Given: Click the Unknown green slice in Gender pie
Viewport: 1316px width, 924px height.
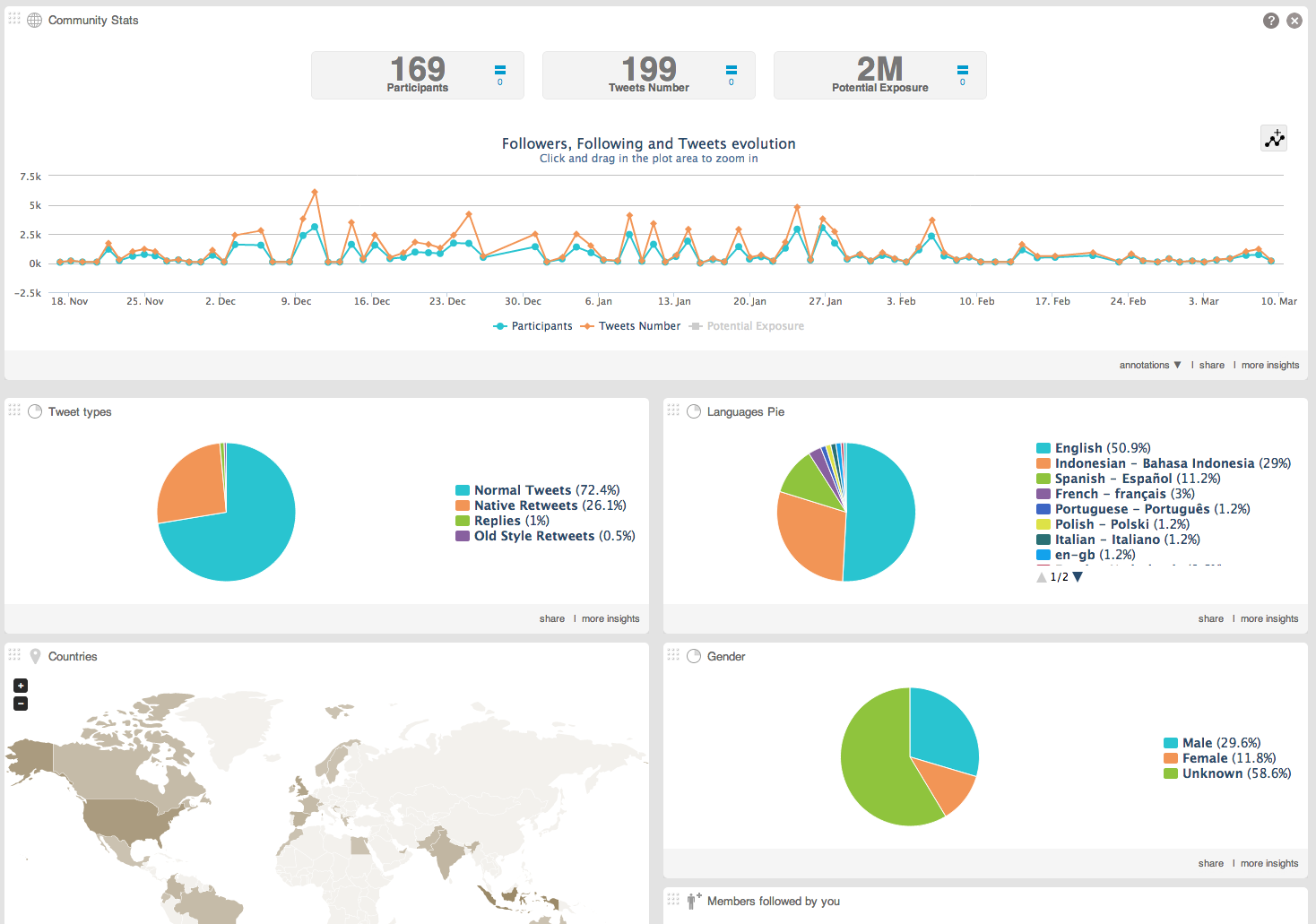Looking at the screenshot, I should tap(879, 762).
